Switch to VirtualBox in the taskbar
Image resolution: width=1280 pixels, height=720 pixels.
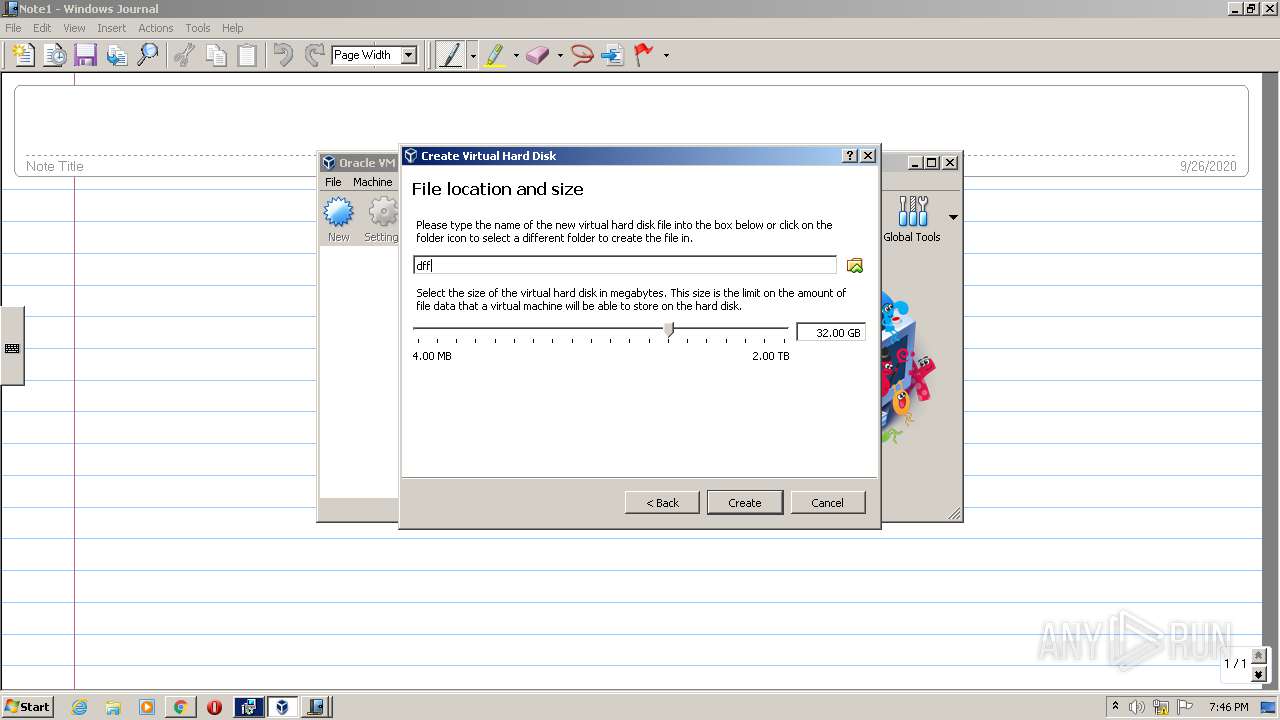coord(283,707)
